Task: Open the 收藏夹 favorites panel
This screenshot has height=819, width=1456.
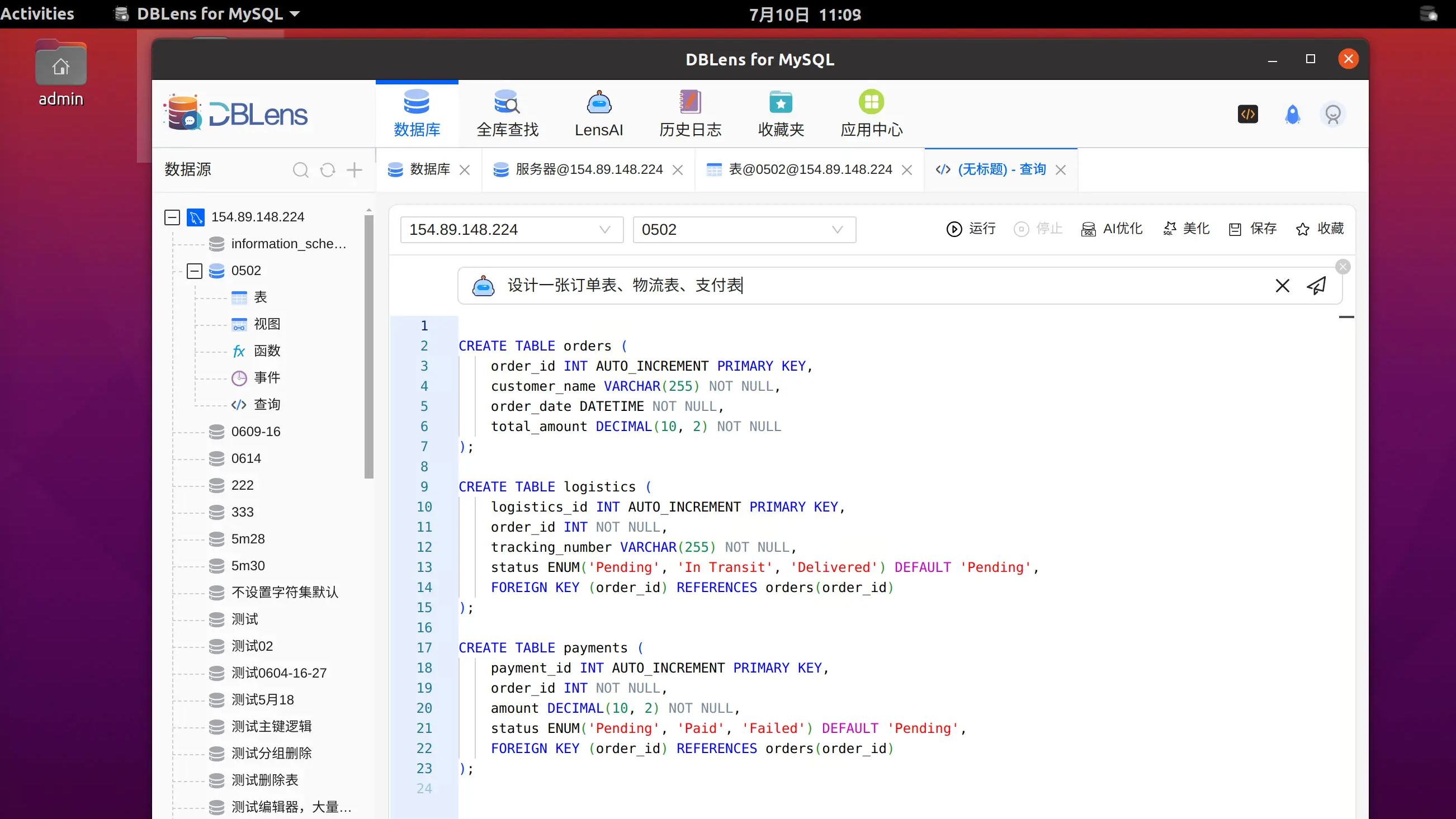Action: pyautogui.click(x=781, y=112)
